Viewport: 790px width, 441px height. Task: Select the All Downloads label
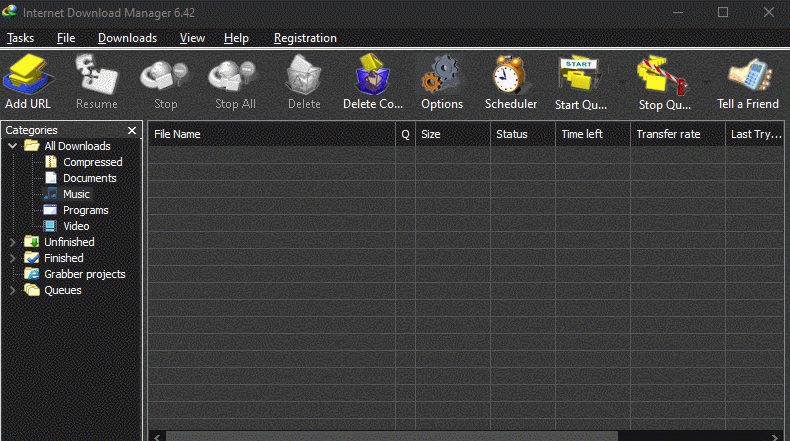(x=77, y=146)
